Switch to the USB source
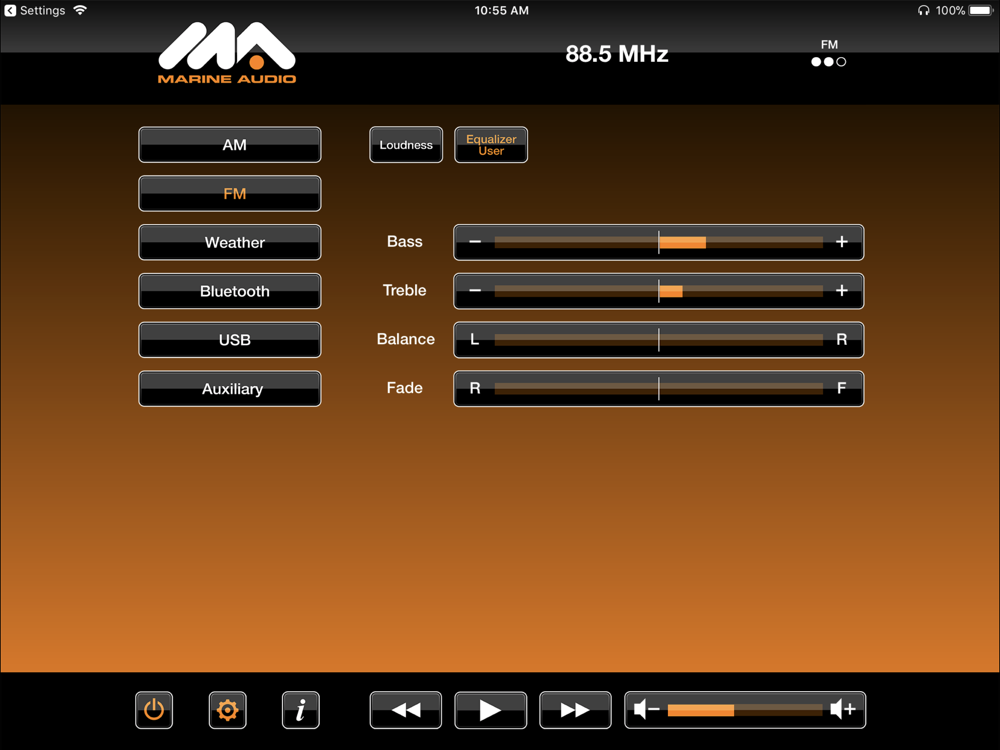Viewport: 1000px width, 750px height. point(230,340)
